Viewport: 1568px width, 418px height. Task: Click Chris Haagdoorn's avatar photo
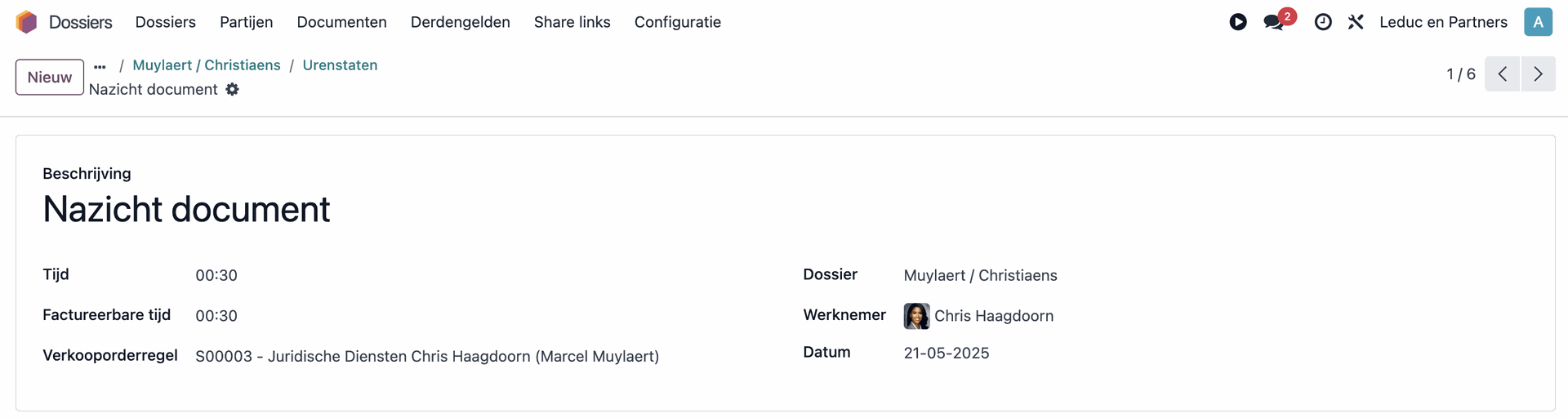[x=916, y=316]
